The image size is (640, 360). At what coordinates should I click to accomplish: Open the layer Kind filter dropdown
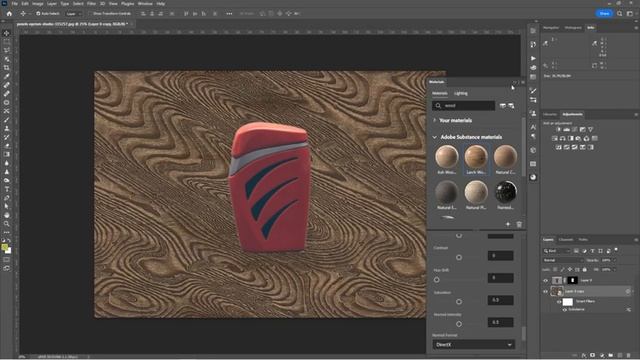pos(556,251)
